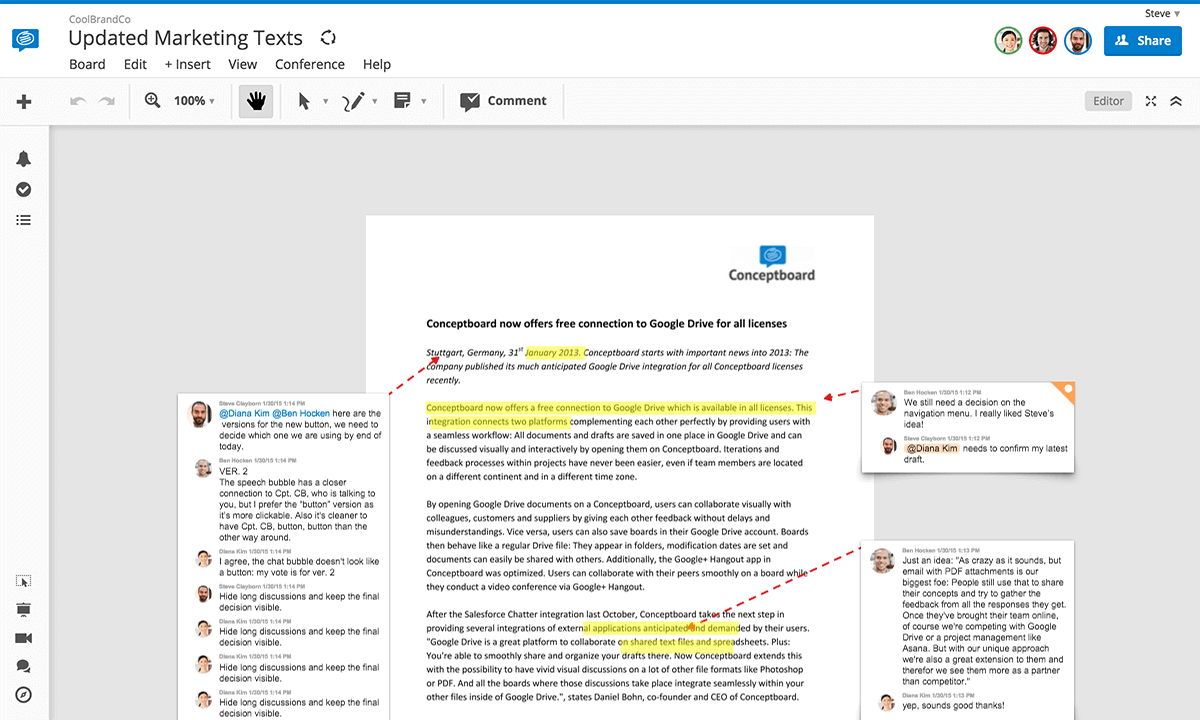The width and height of the screenshot is (1200, 720).
Task: Click the selection area icon in the sidebar
Action: (x=24, y=581)
